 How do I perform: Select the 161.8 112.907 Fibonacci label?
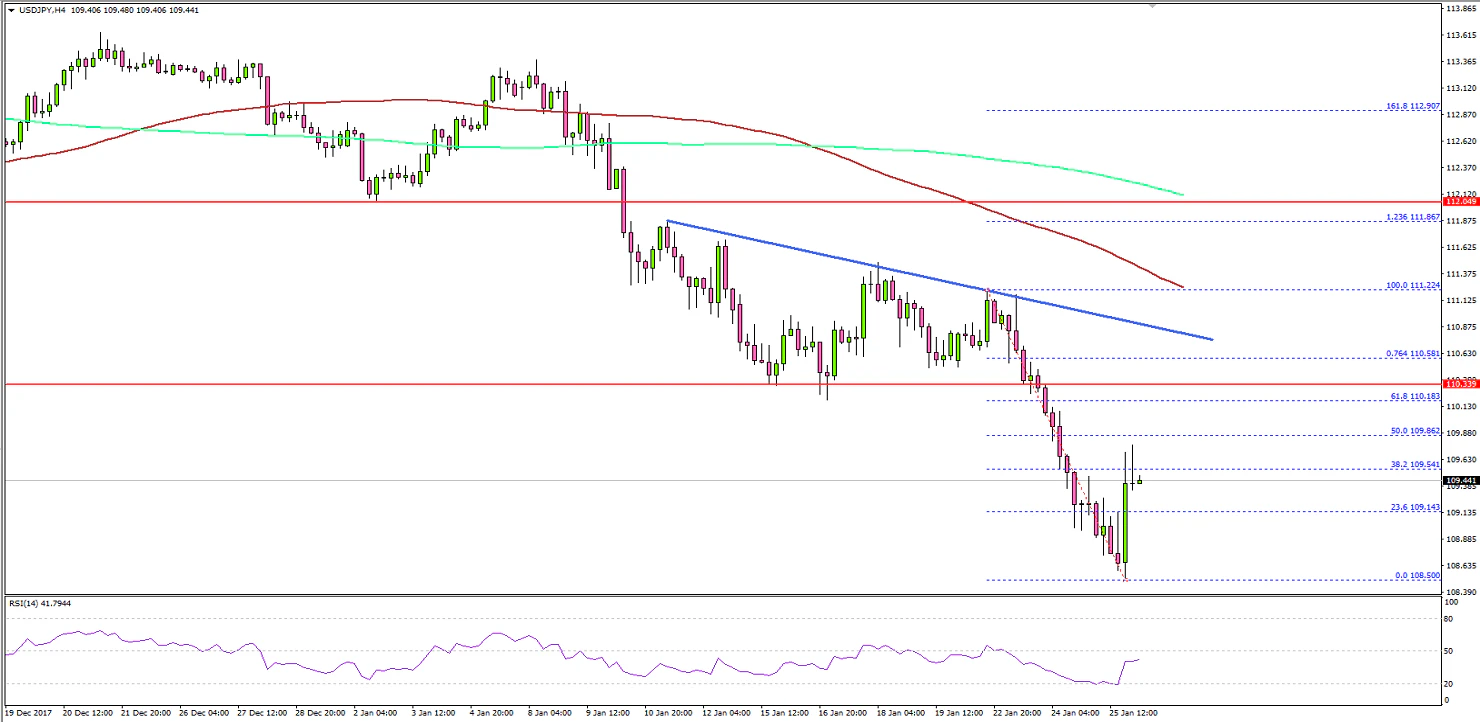(x=1412, y=105)
